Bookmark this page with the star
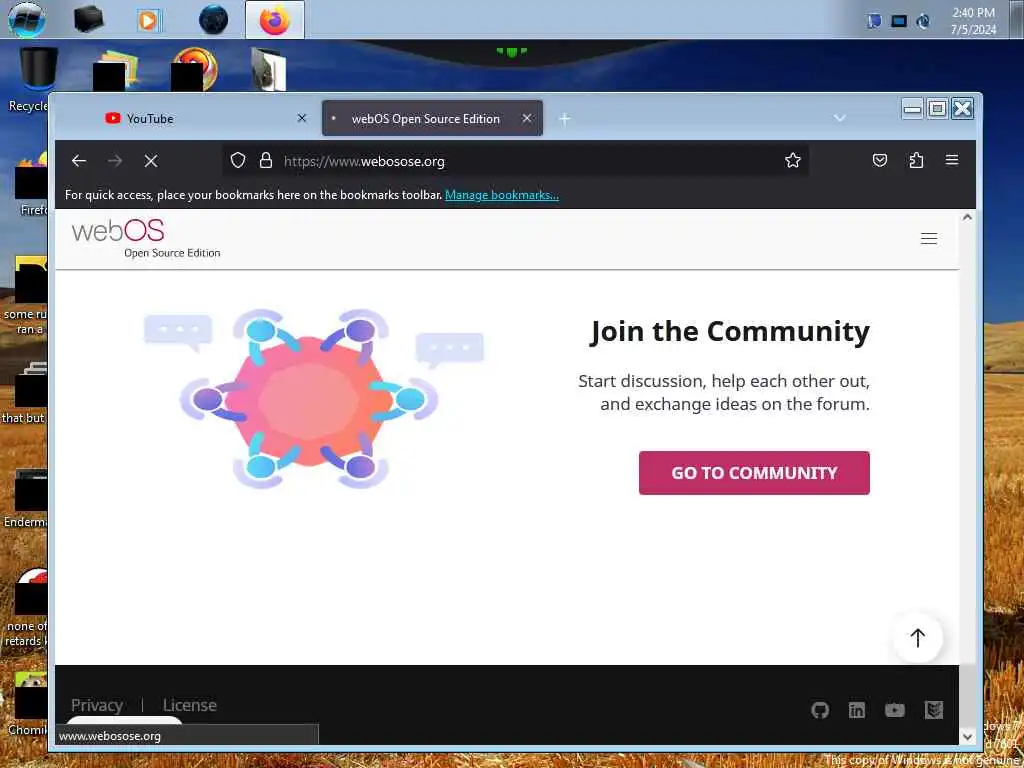1024x768 pixels. (793, 161)
